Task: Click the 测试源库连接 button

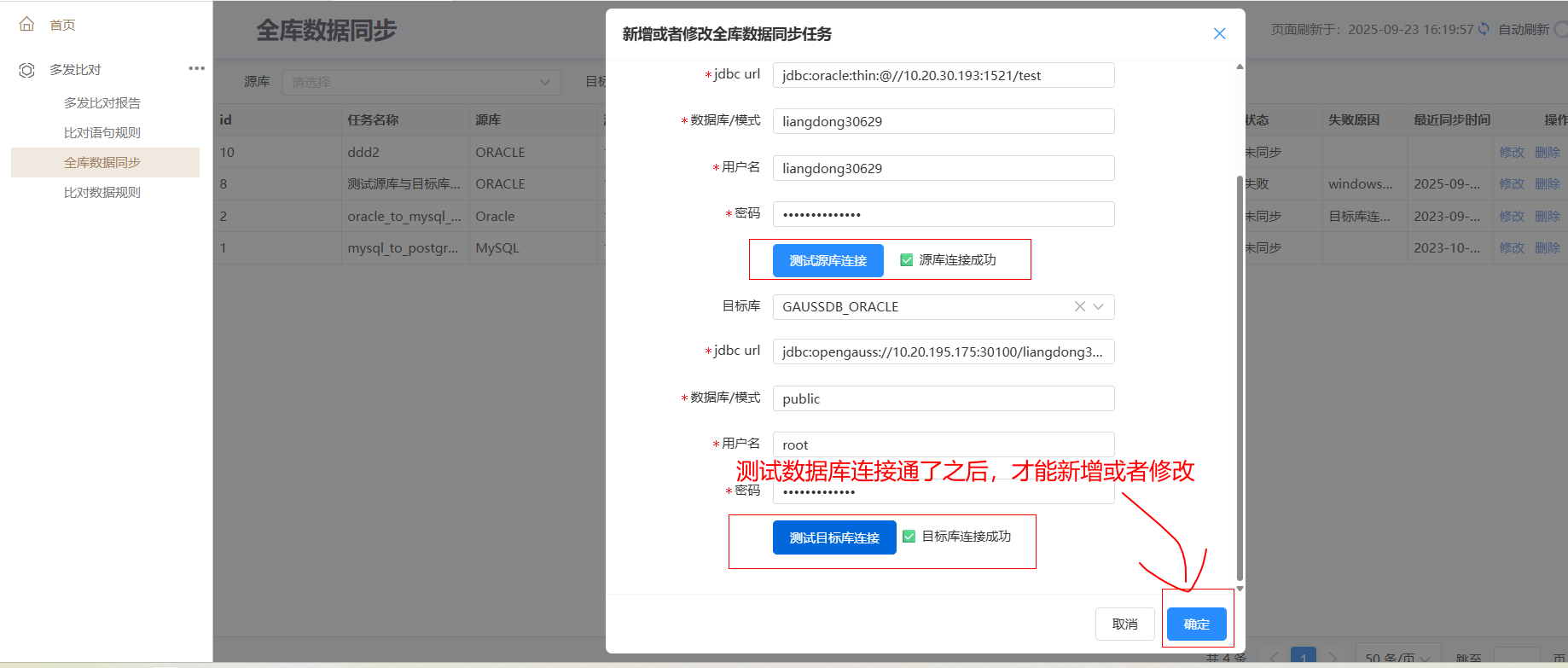Action: [x=828, y=260]
